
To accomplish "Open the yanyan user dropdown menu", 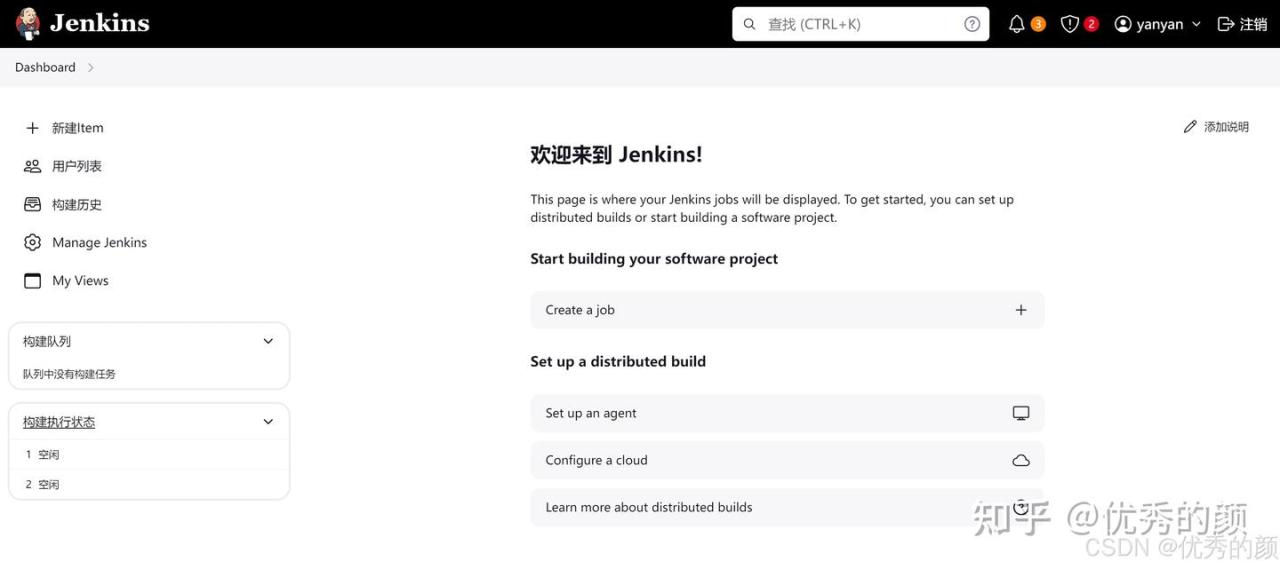I will (1158, 24).
